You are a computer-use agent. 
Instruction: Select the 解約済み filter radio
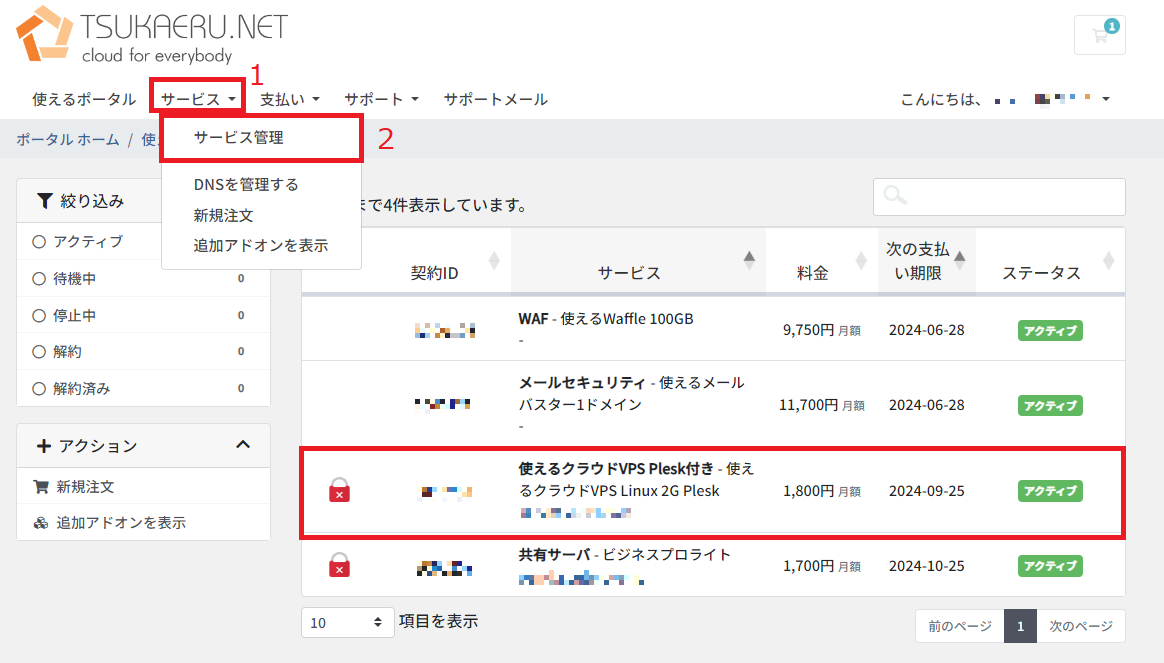point(39,388)
